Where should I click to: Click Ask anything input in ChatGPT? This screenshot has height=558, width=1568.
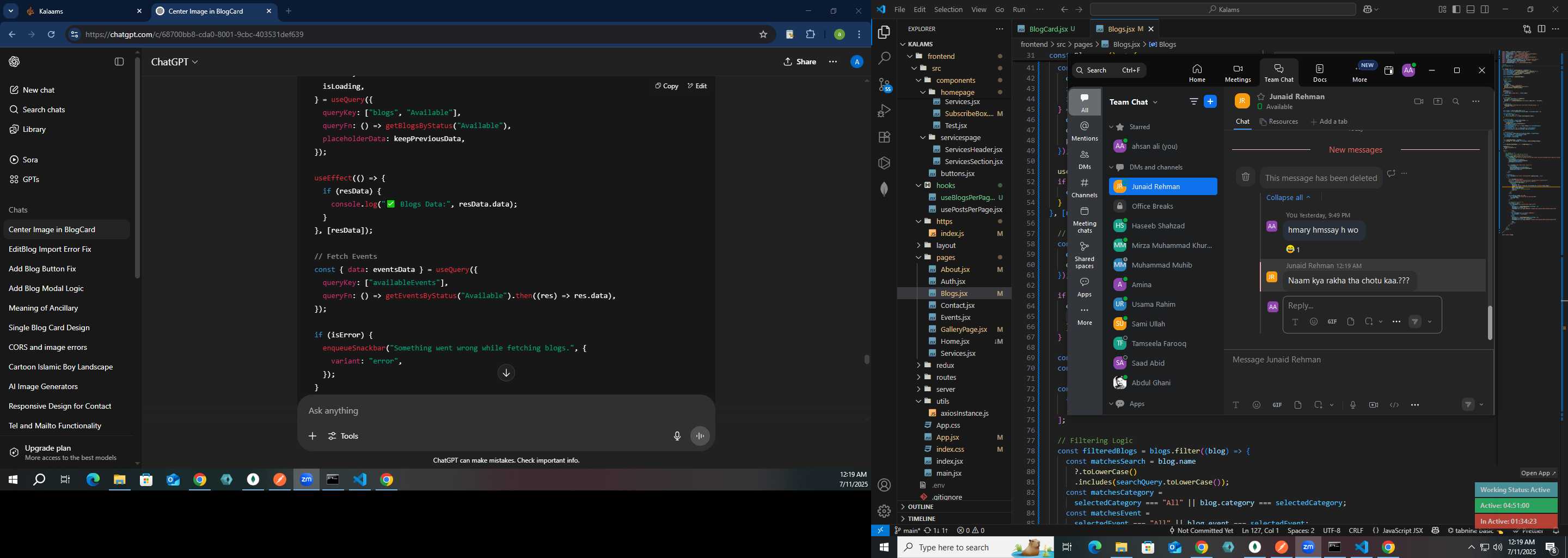click(x=505, y=411)
